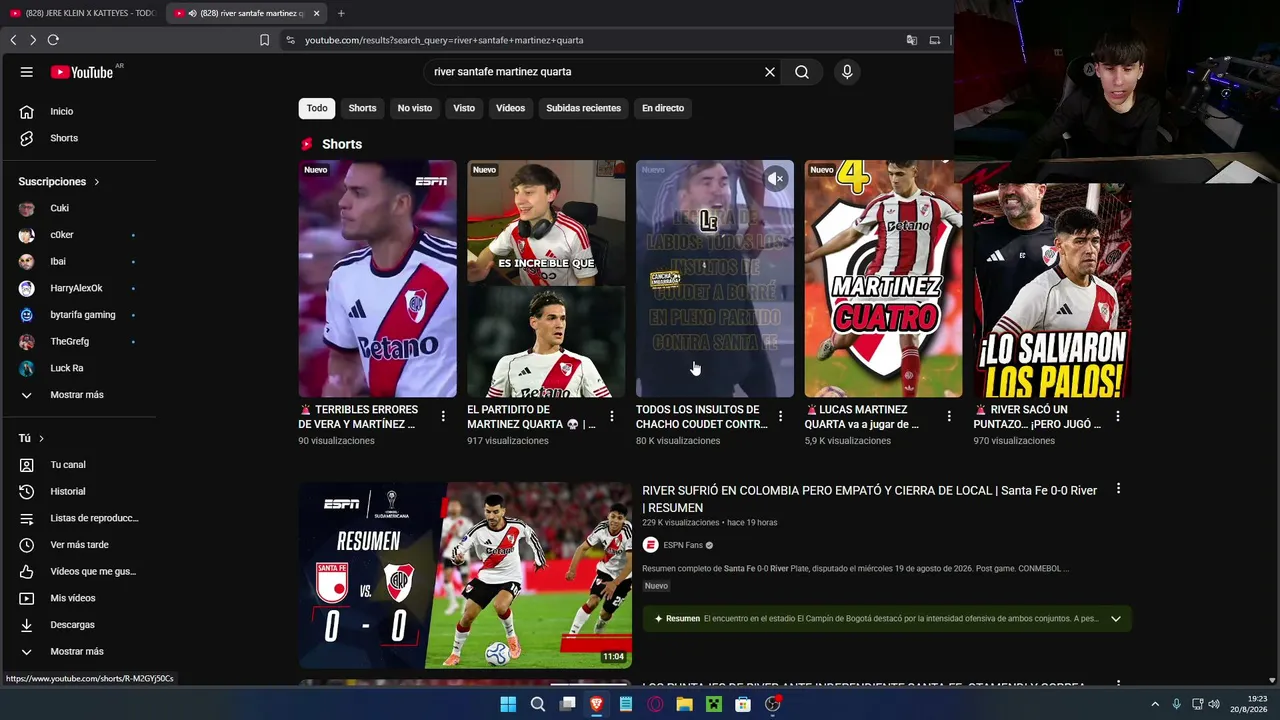Screen dimensions: 1280x720
Task: Open a new browser tab
Action: tap(341, 13)
